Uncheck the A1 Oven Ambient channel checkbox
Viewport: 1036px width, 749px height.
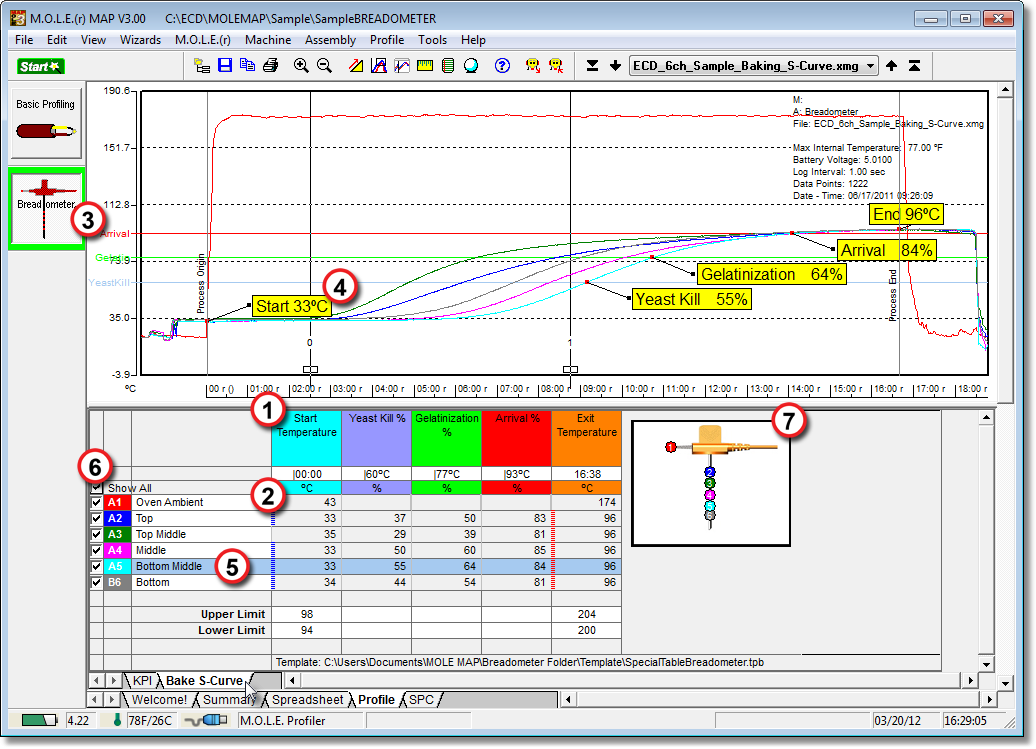point(96,503)
